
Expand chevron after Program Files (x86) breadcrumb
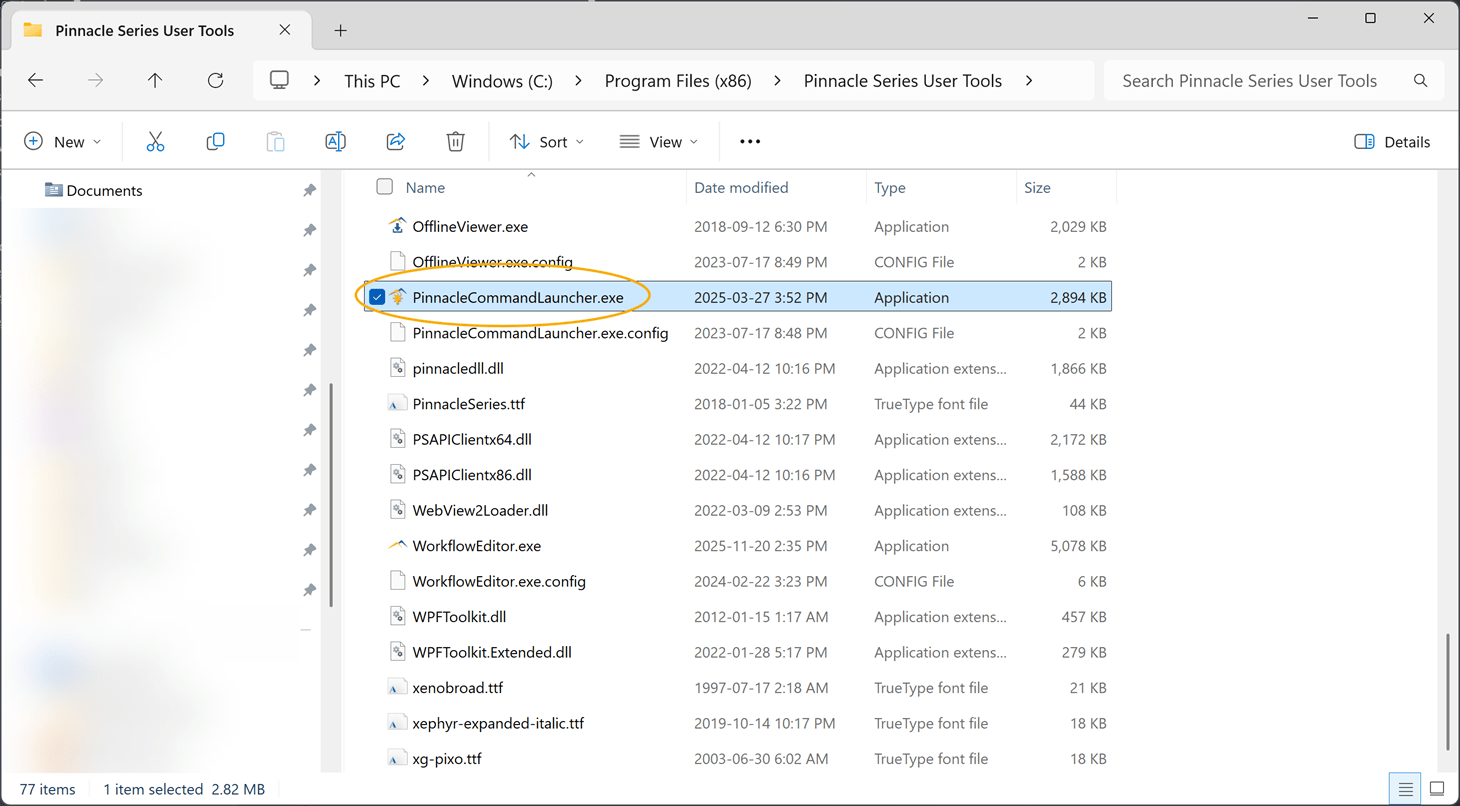[778, 81]
